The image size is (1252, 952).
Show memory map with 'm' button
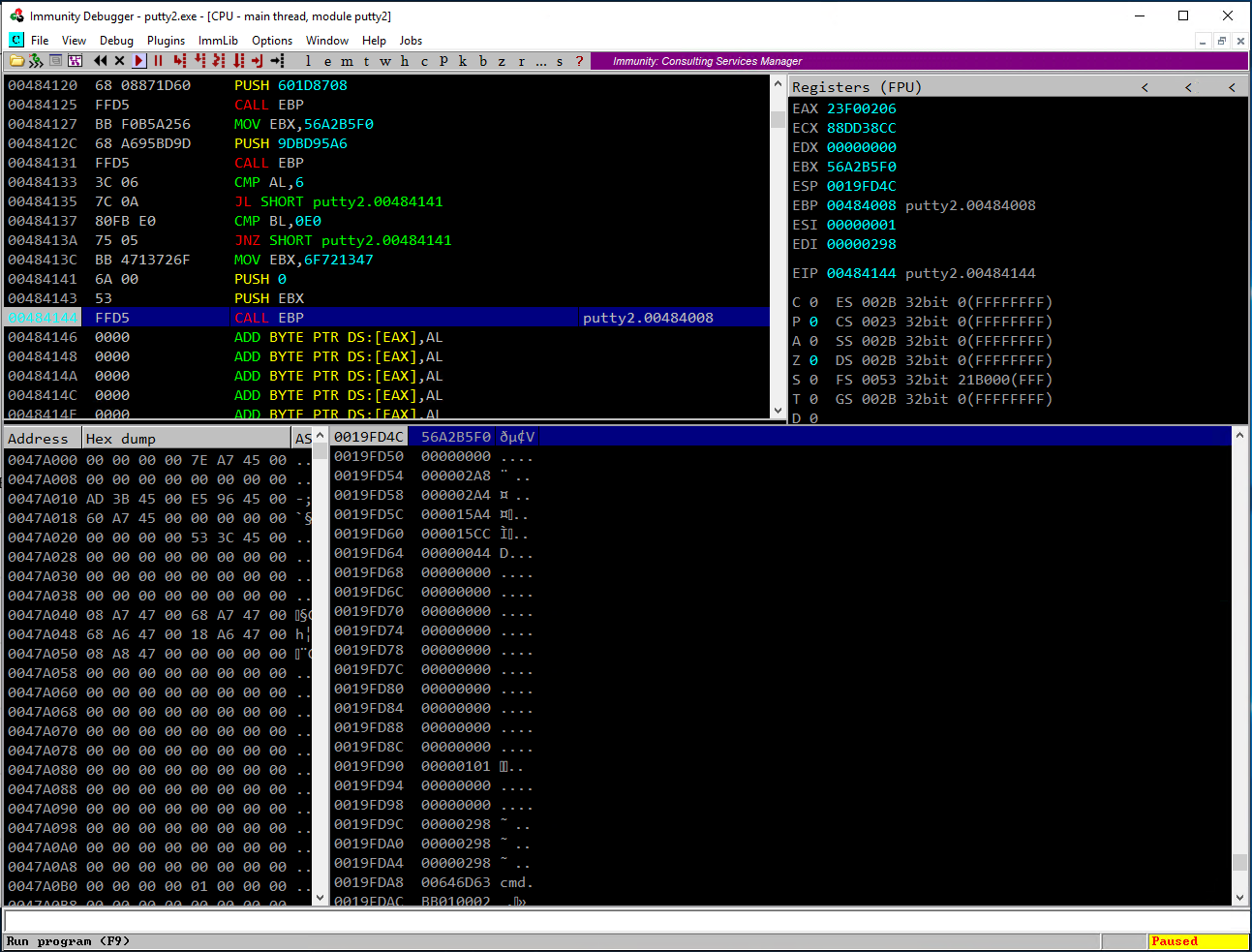[347, 61]
